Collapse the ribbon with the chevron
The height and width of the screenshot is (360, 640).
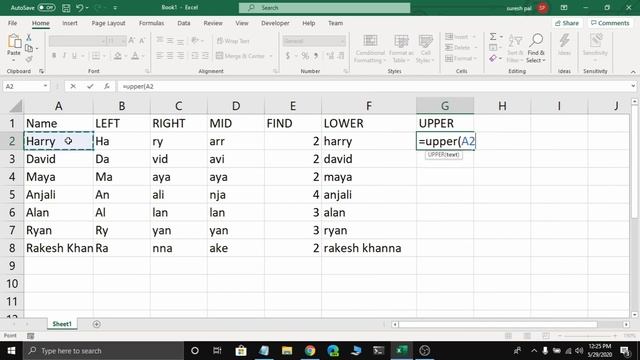[x=633, y=72]
